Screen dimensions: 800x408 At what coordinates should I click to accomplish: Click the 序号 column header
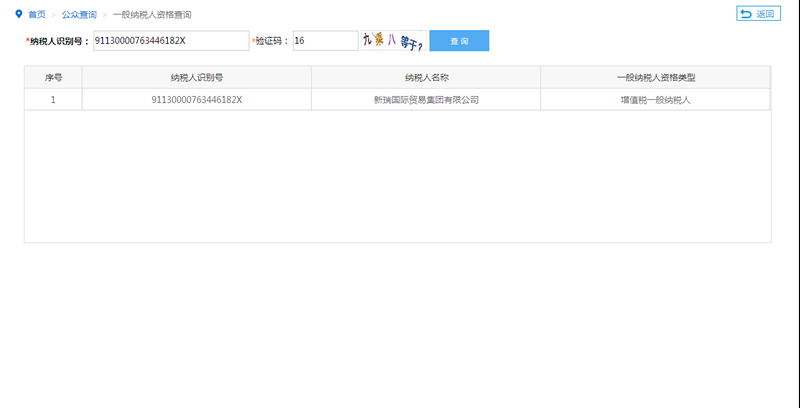click(x=53, y=77)
